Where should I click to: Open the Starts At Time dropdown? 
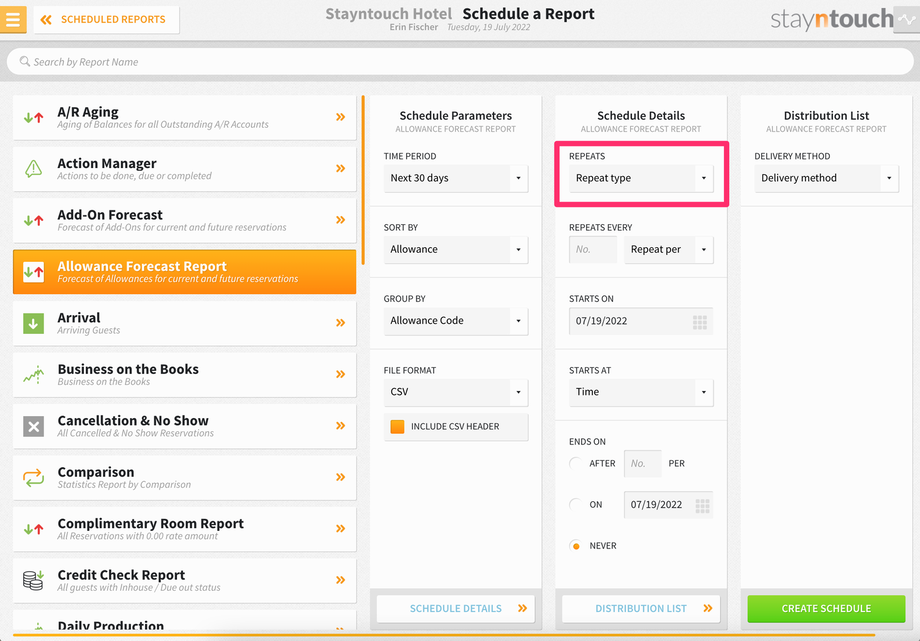[x=641, y=392]
